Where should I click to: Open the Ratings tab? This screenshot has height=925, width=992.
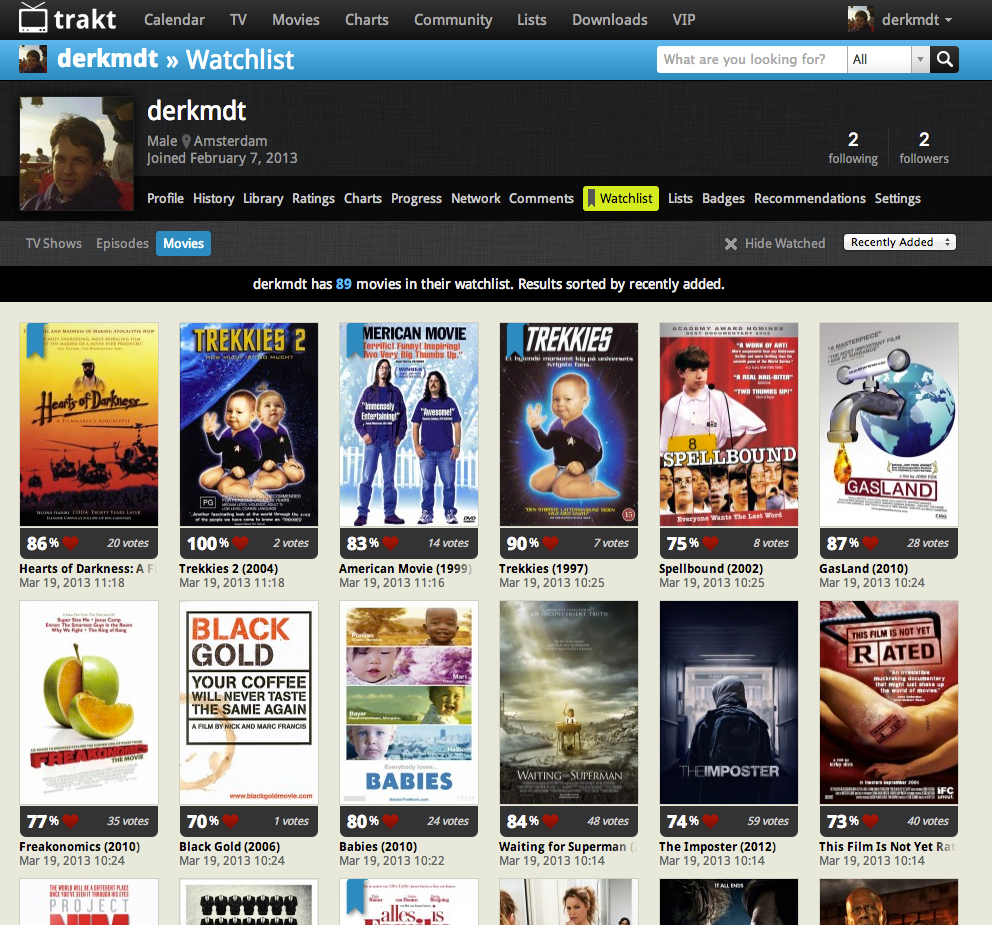(313, 199)
